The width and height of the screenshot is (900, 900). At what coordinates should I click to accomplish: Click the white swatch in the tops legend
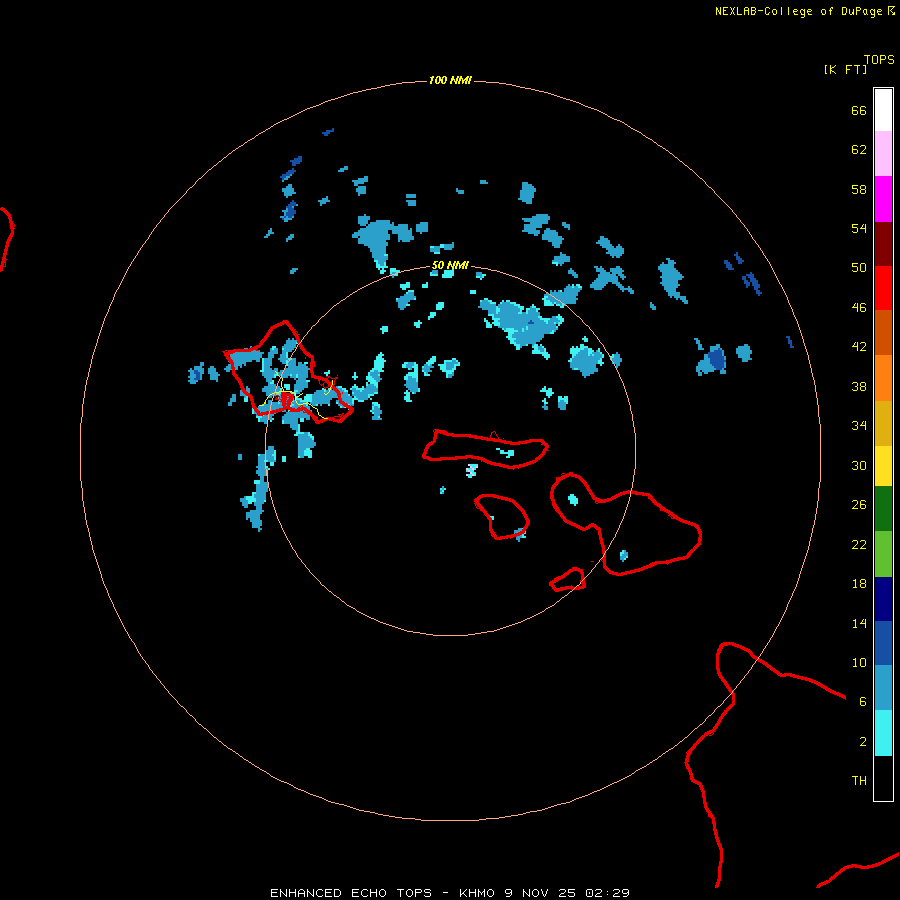pos(883,110)
